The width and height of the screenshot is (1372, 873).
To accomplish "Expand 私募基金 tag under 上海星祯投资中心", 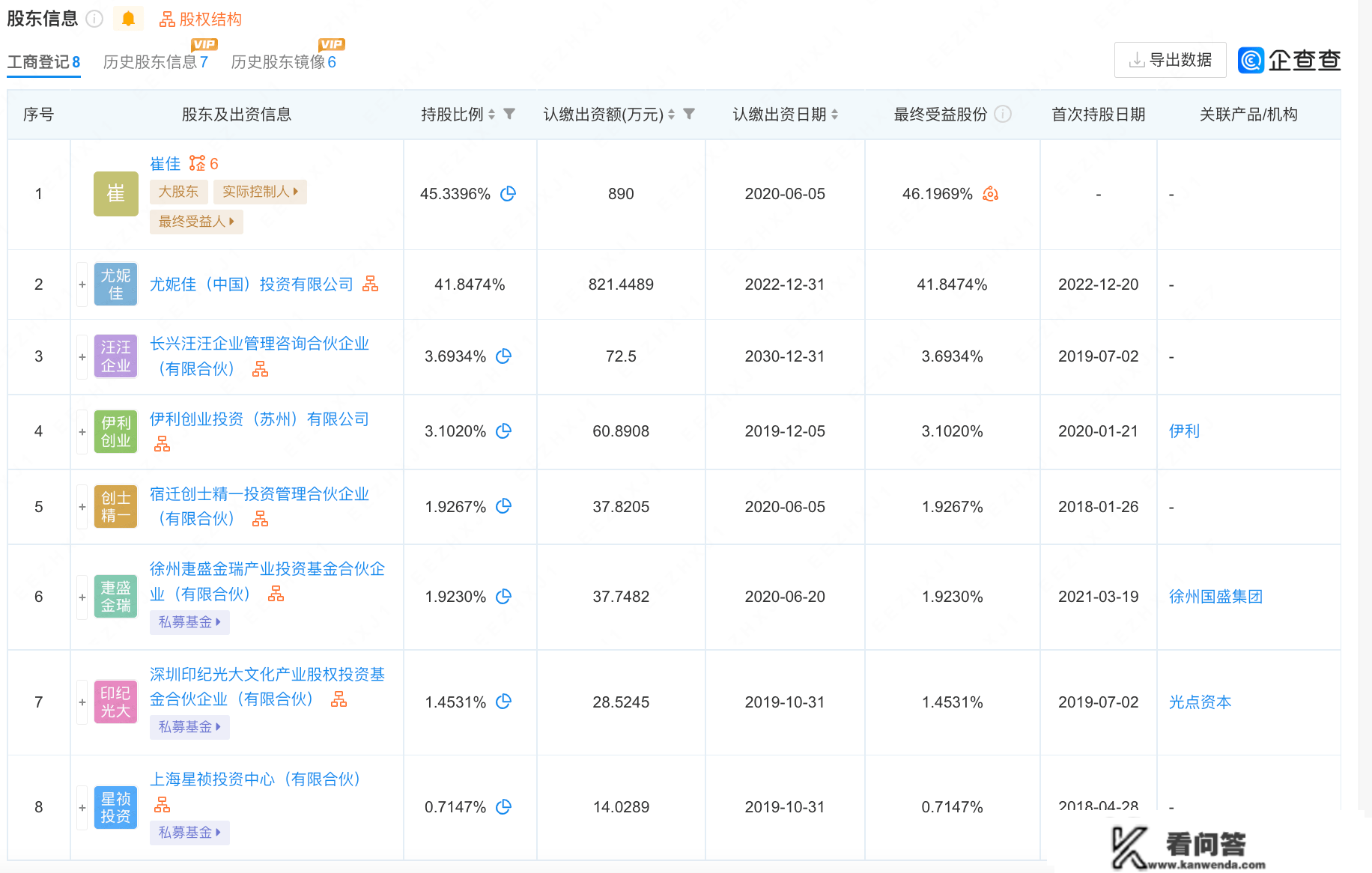I will 189,833.
